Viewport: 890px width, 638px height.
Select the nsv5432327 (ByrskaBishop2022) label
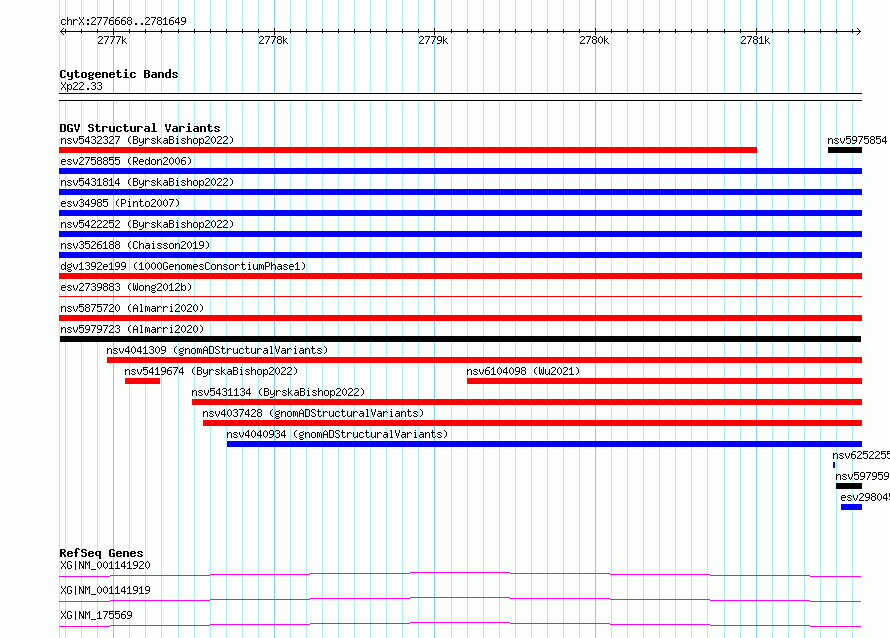point(147,140)
